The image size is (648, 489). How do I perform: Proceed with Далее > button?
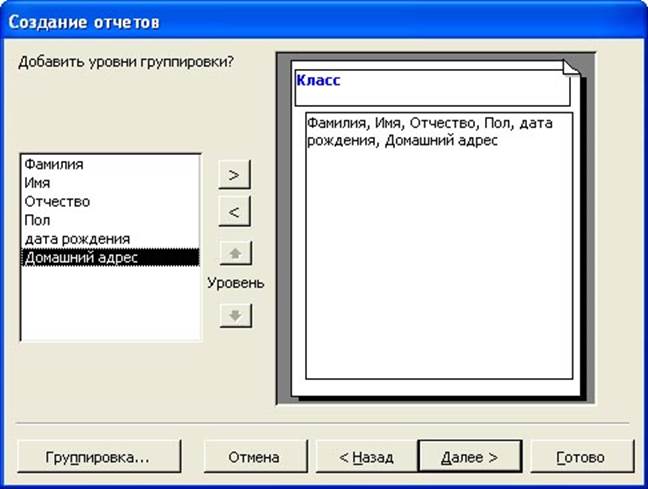pyautogui.click(x=470, y=457)
